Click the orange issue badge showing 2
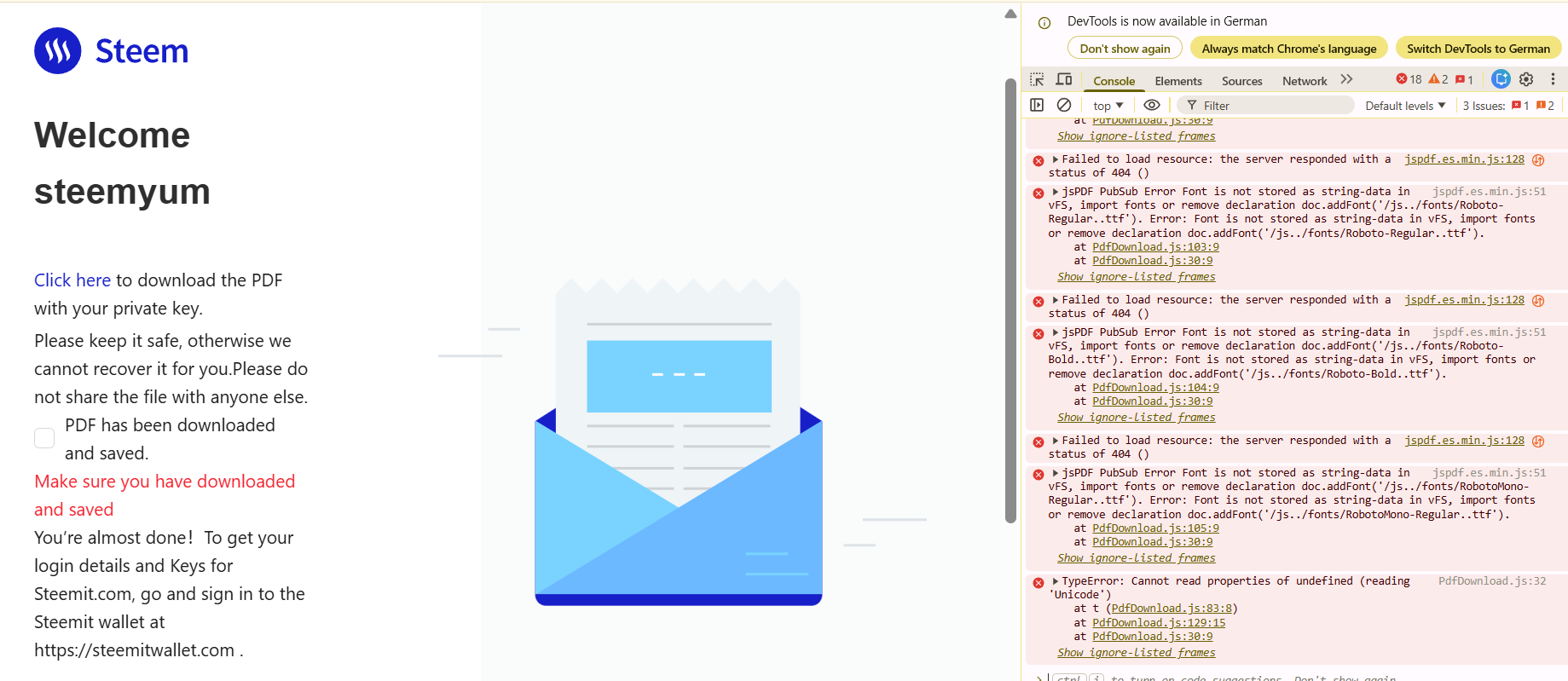The height and width of the screenshot is (681, 1568). click(1545, 106)
